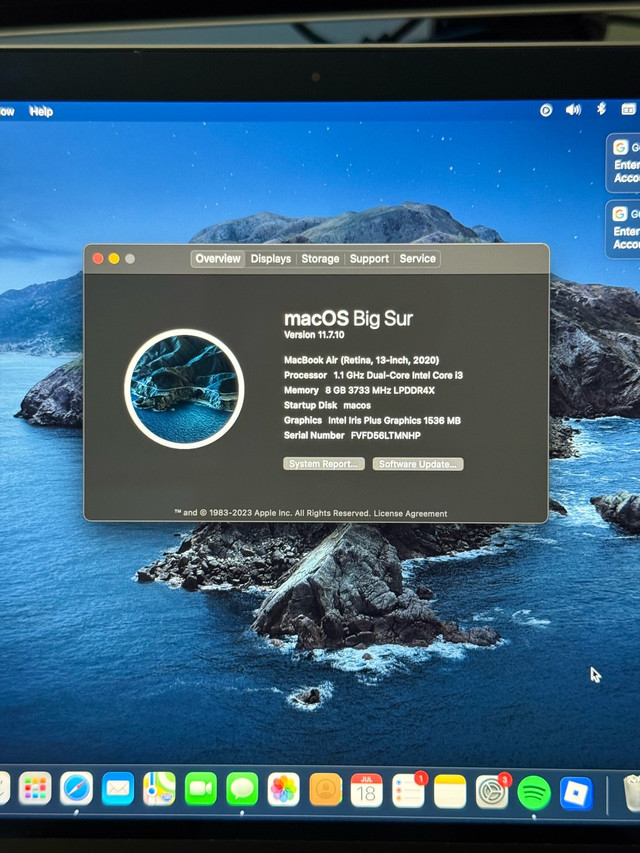Start FaceTime from the dock

coord(201,789)
